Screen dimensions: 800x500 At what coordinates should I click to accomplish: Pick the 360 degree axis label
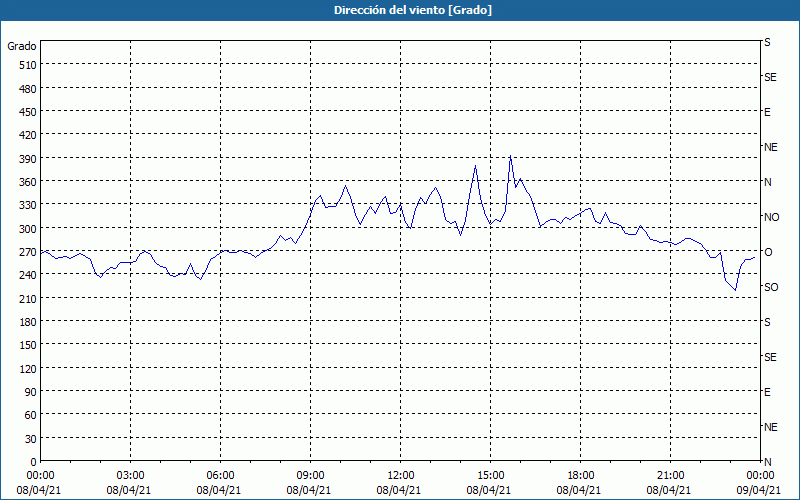click(28, 182)
